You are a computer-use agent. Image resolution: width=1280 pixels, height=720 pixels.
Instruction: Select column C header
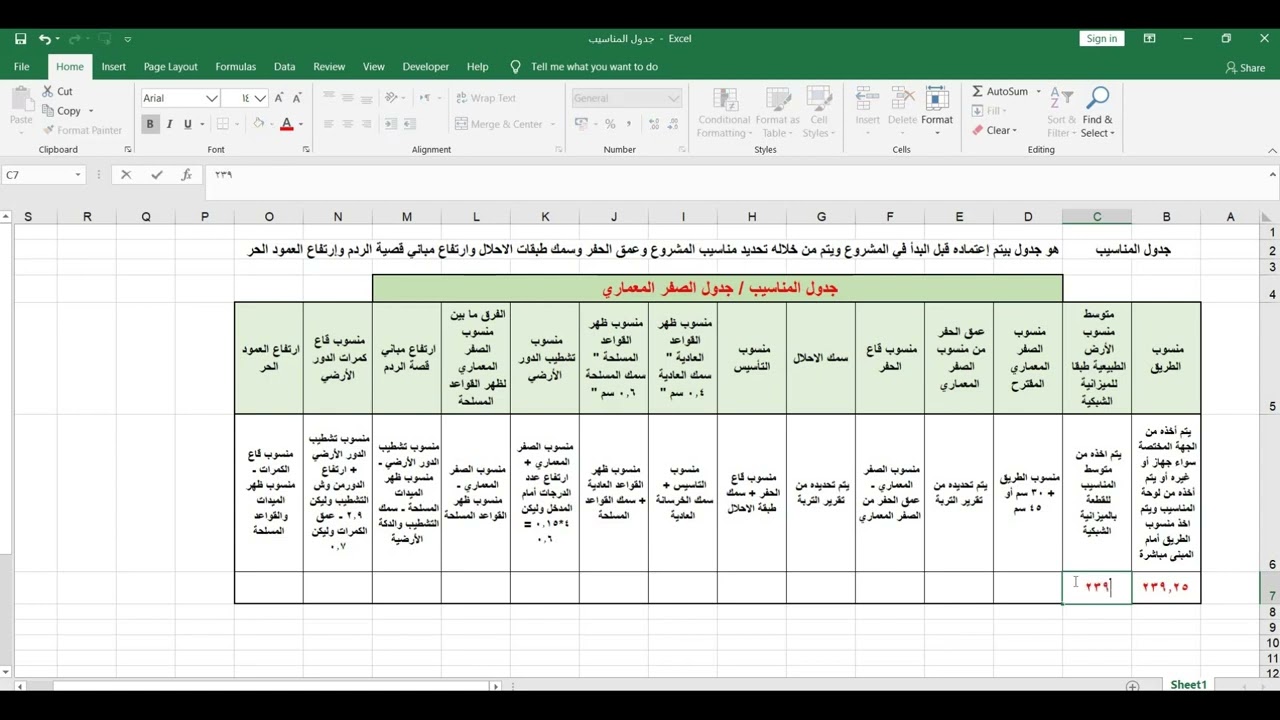(x=1097, y=217)
